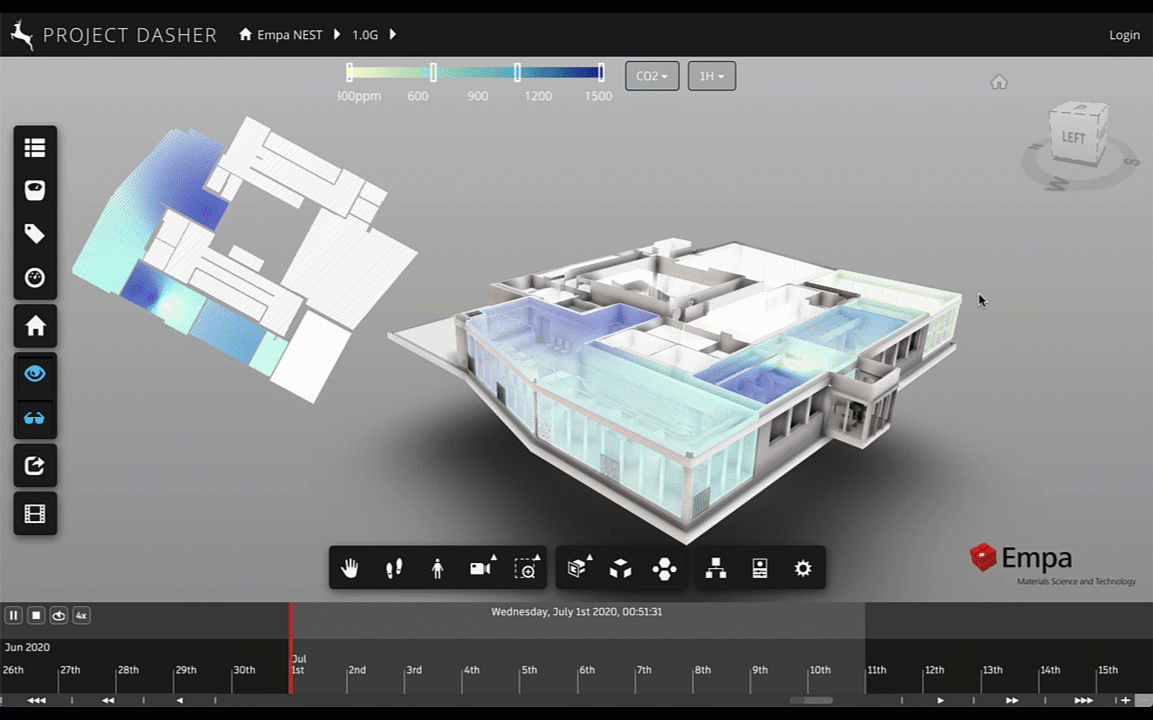The width and height of the screenshot is (1153, 720).
Task: Click the tag icon in the left sidebar
Action: (35, 233)
